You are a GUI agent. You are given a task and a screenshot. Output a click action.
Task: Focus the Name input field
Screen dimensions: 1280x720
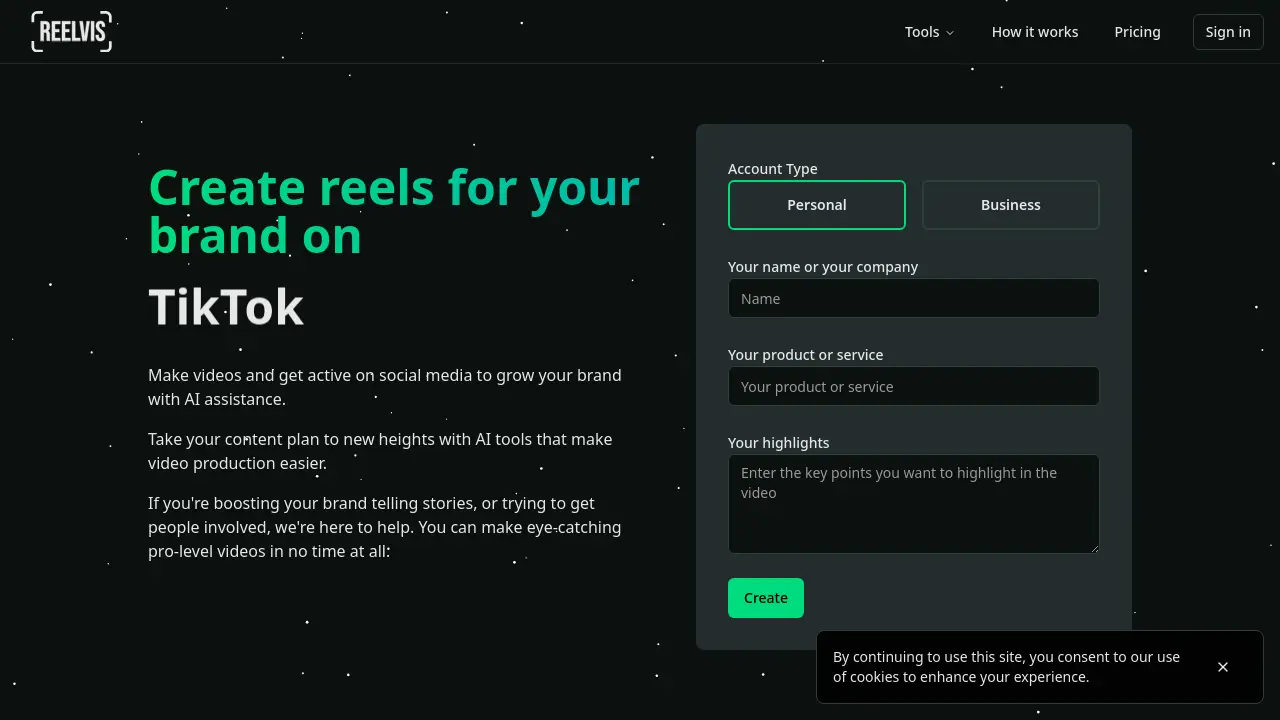coord(913,298)
